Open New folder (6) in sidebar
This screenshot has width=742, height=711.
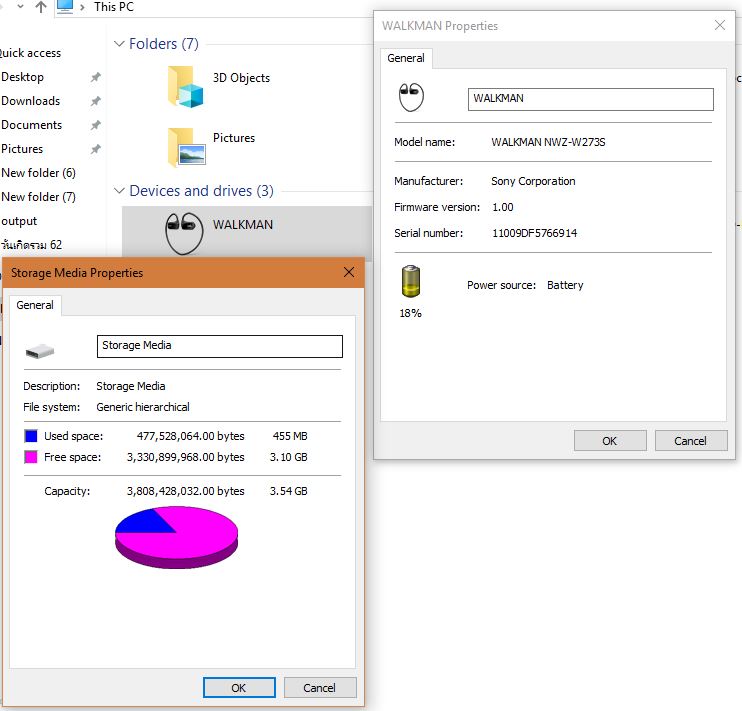[x=38, y=173]
